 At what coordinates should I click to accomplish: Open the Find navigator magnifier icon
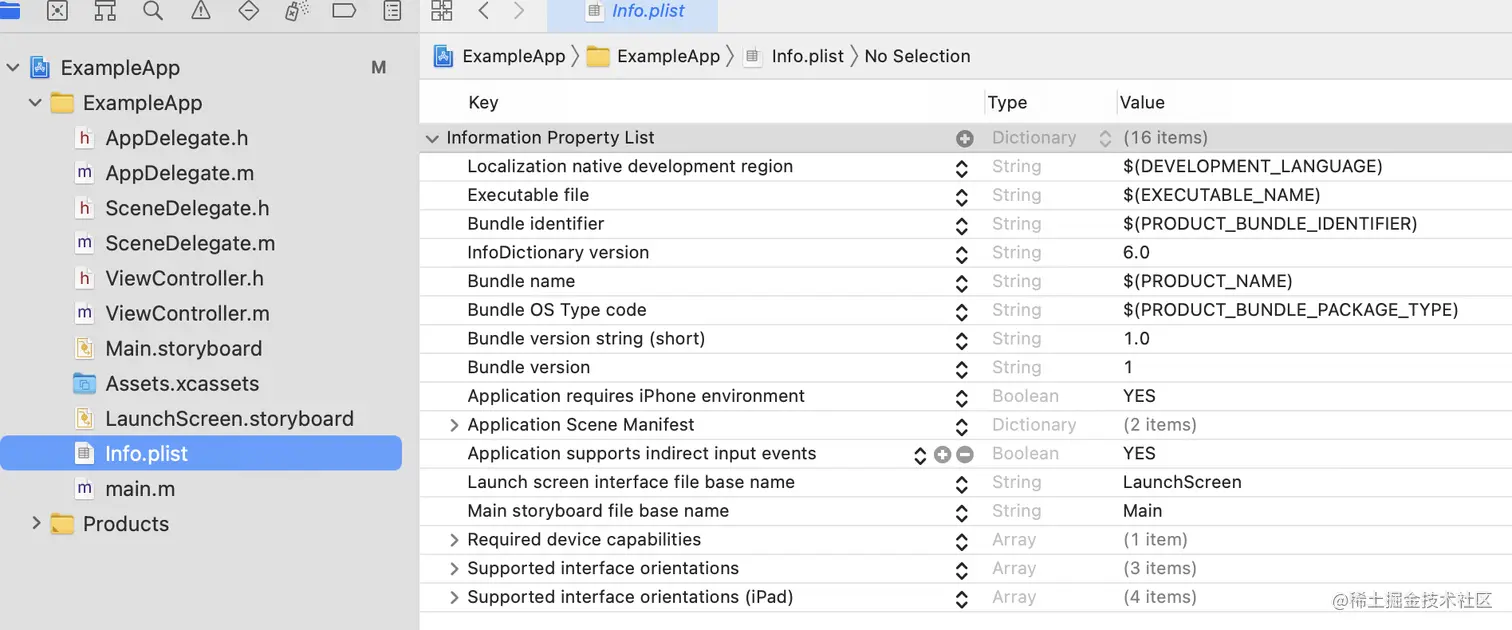[153, 10]
